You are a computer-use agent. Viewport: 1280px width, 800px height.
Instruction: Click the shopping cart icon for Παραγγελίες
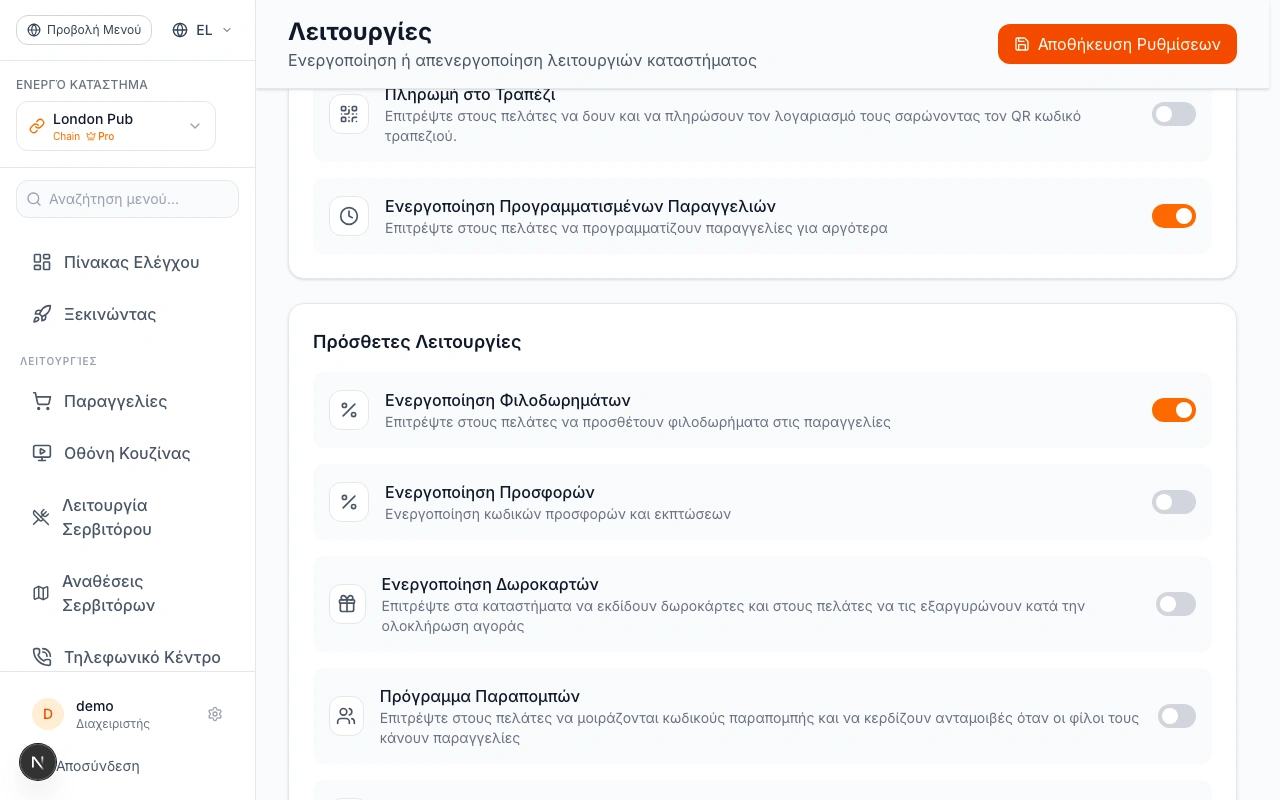[42, 401]
